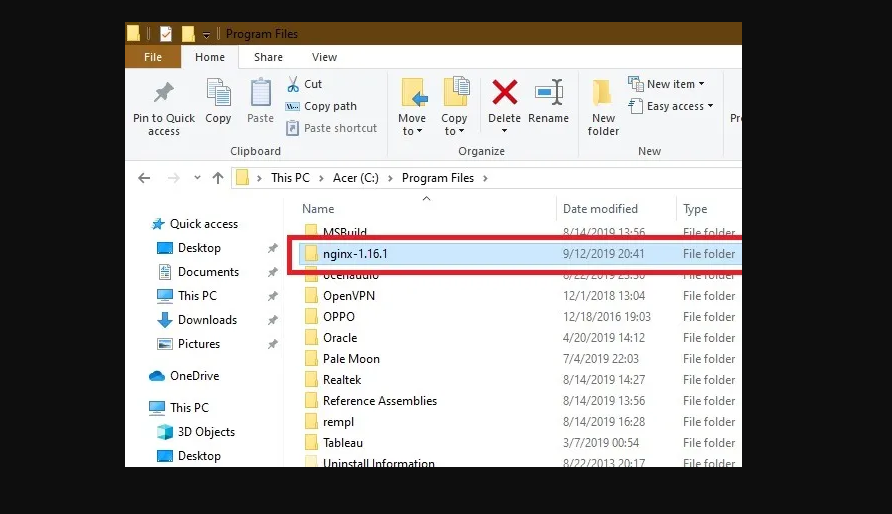Click the Back navigation arrow
The image size is (892, 514).
pos(144,178)
